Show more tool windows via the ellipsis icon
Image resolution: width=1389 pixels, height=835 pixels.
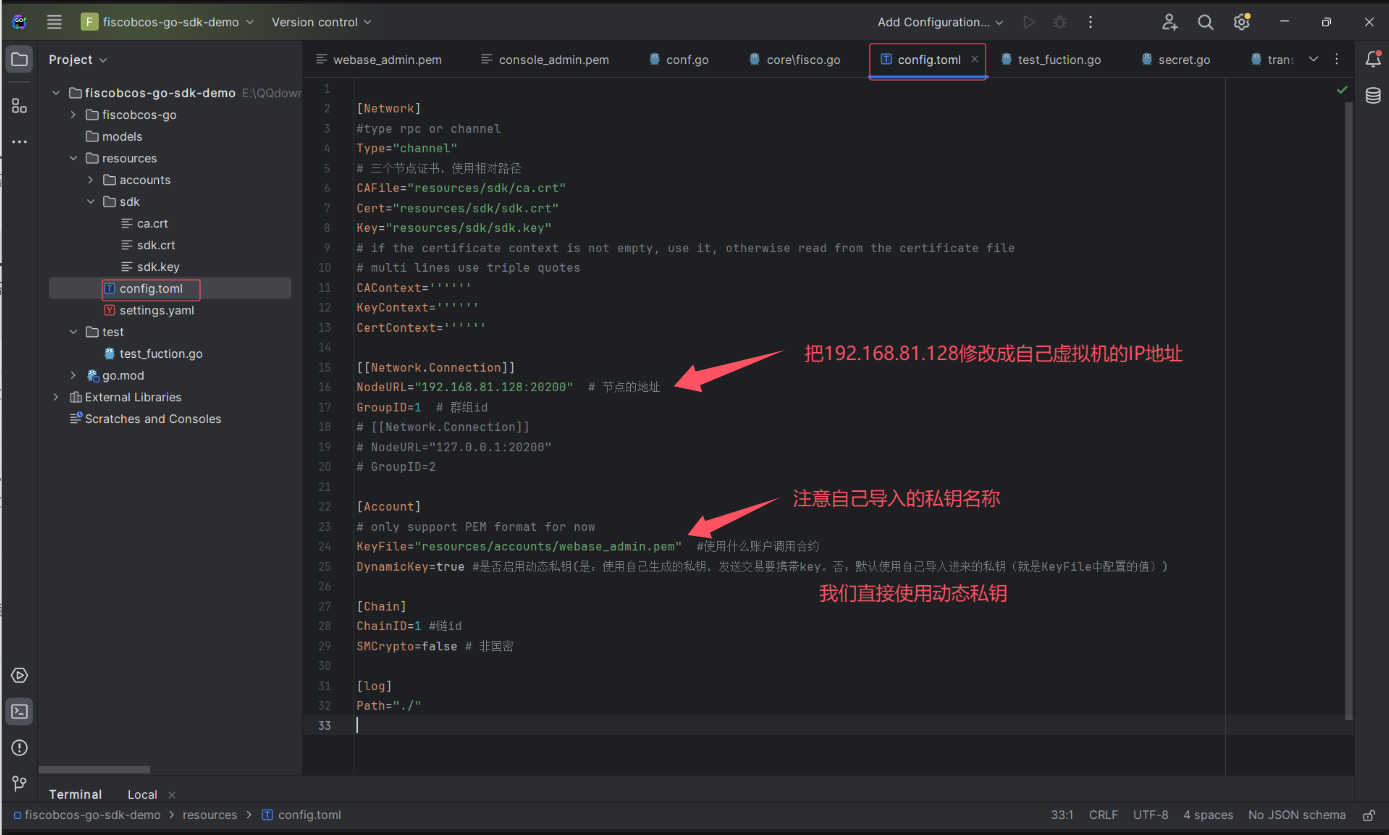19,142
